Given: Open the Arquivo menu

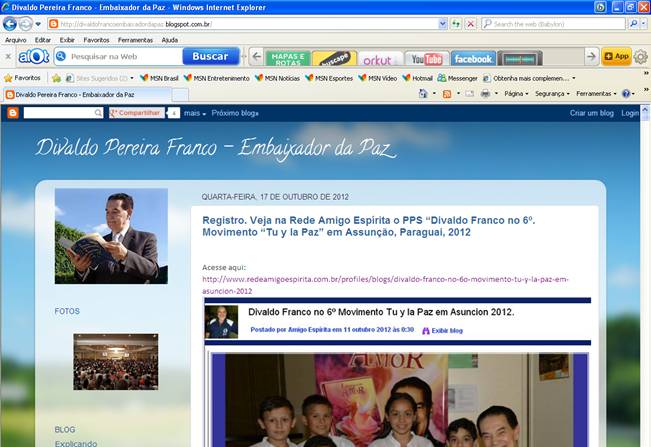Looking at the screenshot, I should [x=16, y=40].
